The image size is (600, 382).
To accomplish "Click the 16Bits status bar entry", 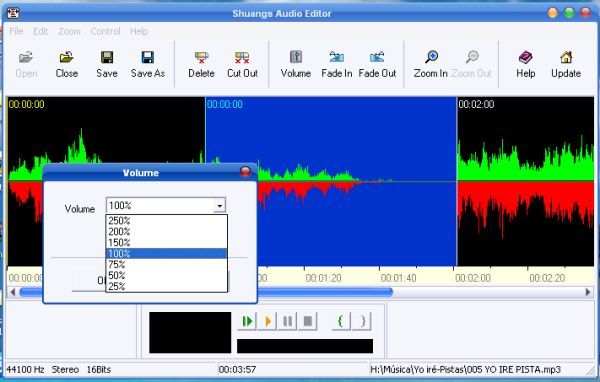I will 99,370.
